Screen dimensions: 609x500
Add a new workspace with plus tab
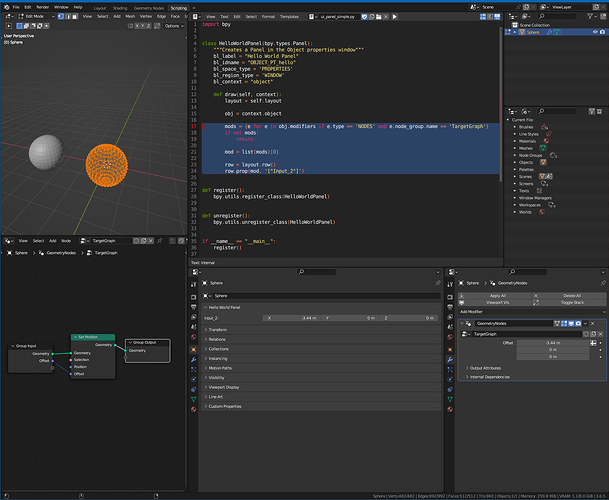pyautogui.click(x=194, y=8)
